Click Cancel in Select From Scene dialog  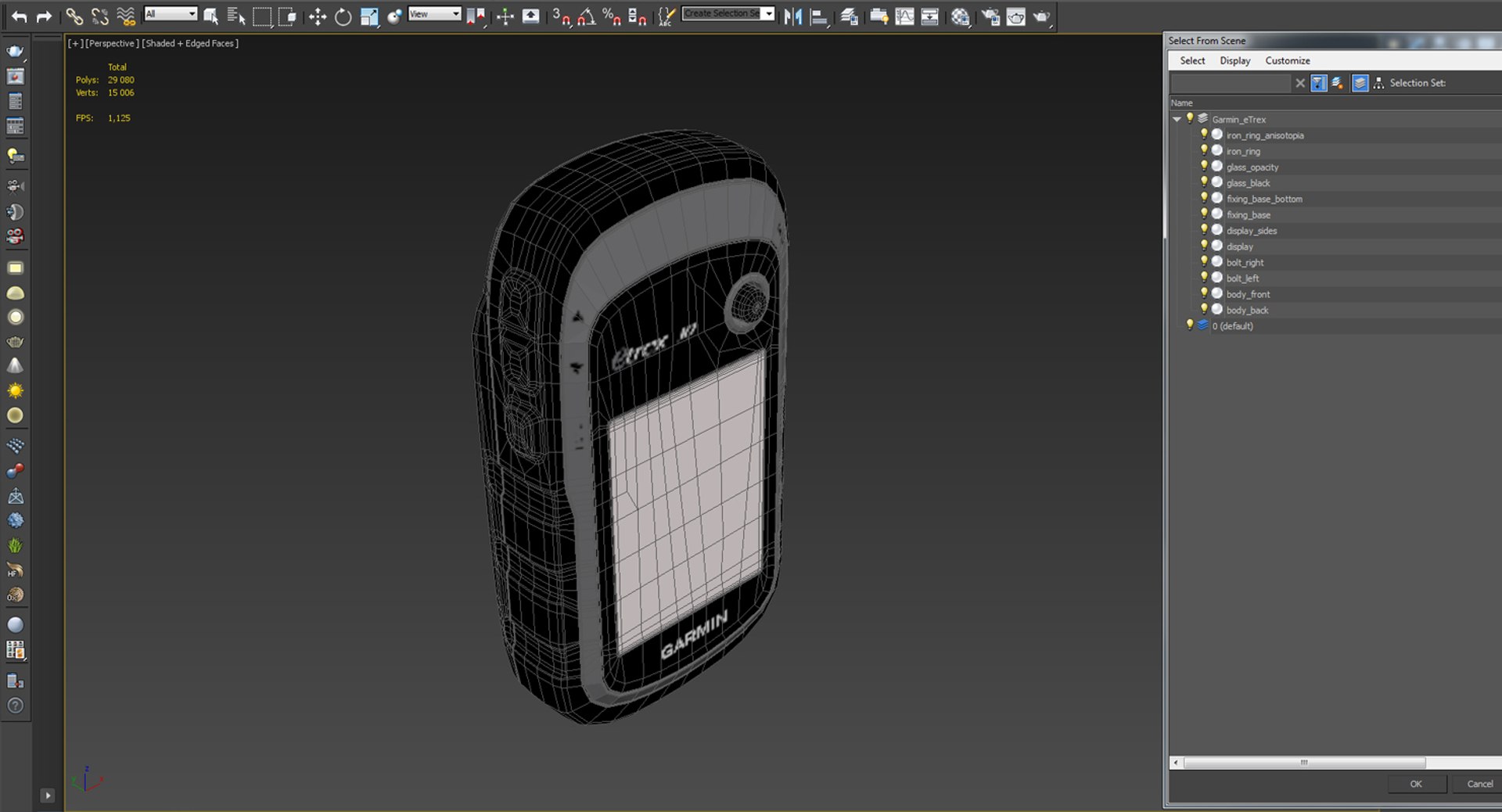pos(1478,784)
